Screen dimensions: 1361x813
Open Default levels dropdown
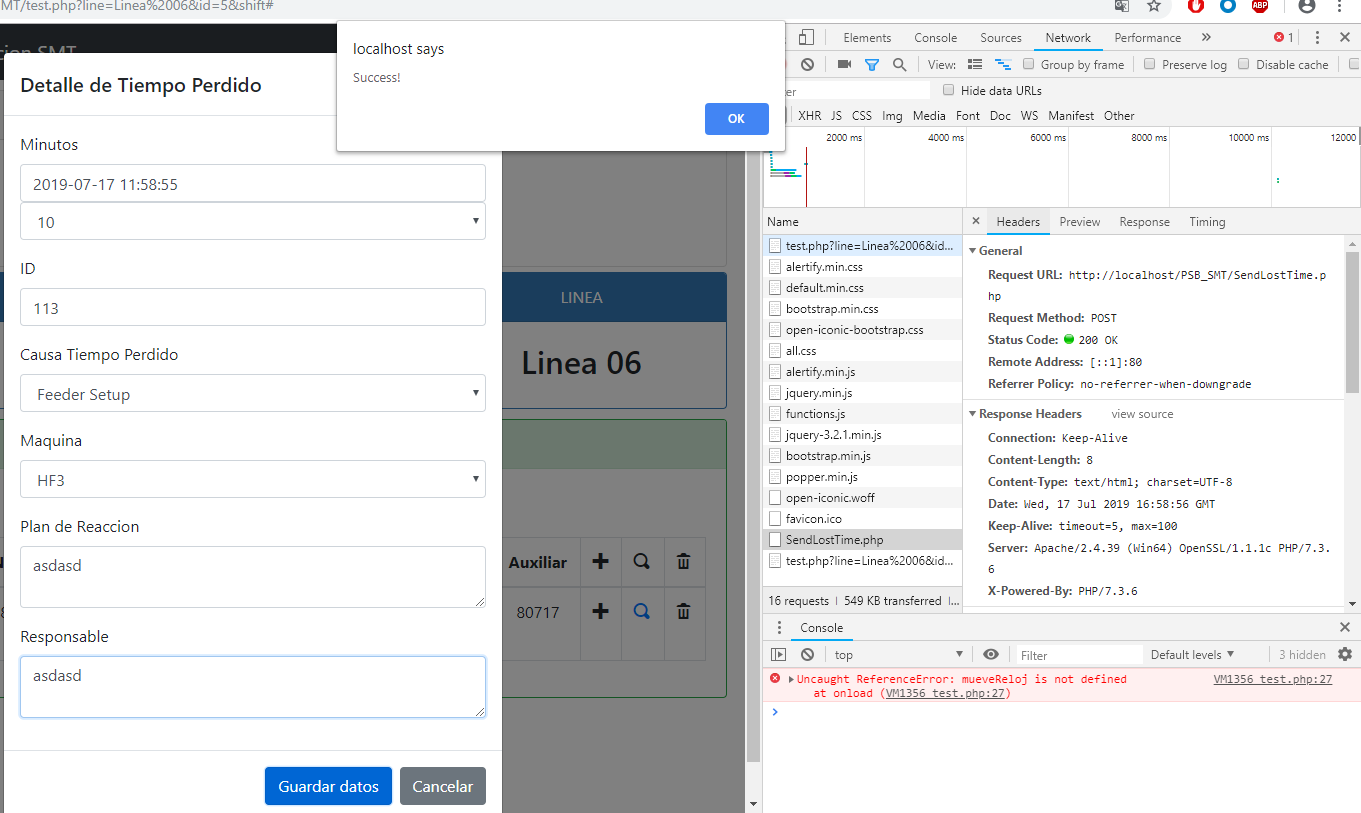pos(1192,655)
